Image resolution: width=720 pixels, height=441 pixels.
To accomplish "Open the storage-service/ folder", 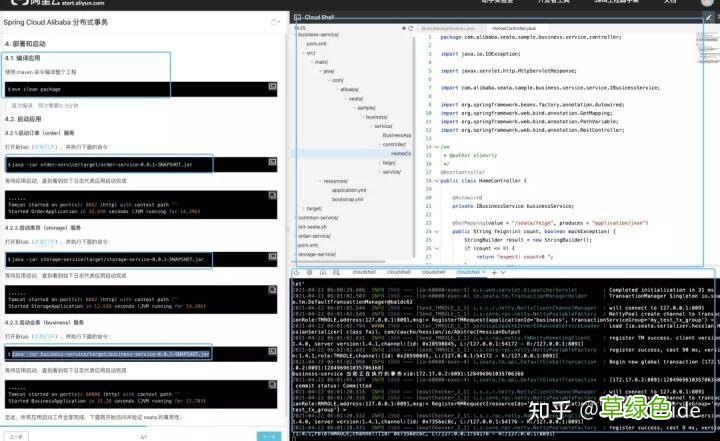I will click(317, 254).
